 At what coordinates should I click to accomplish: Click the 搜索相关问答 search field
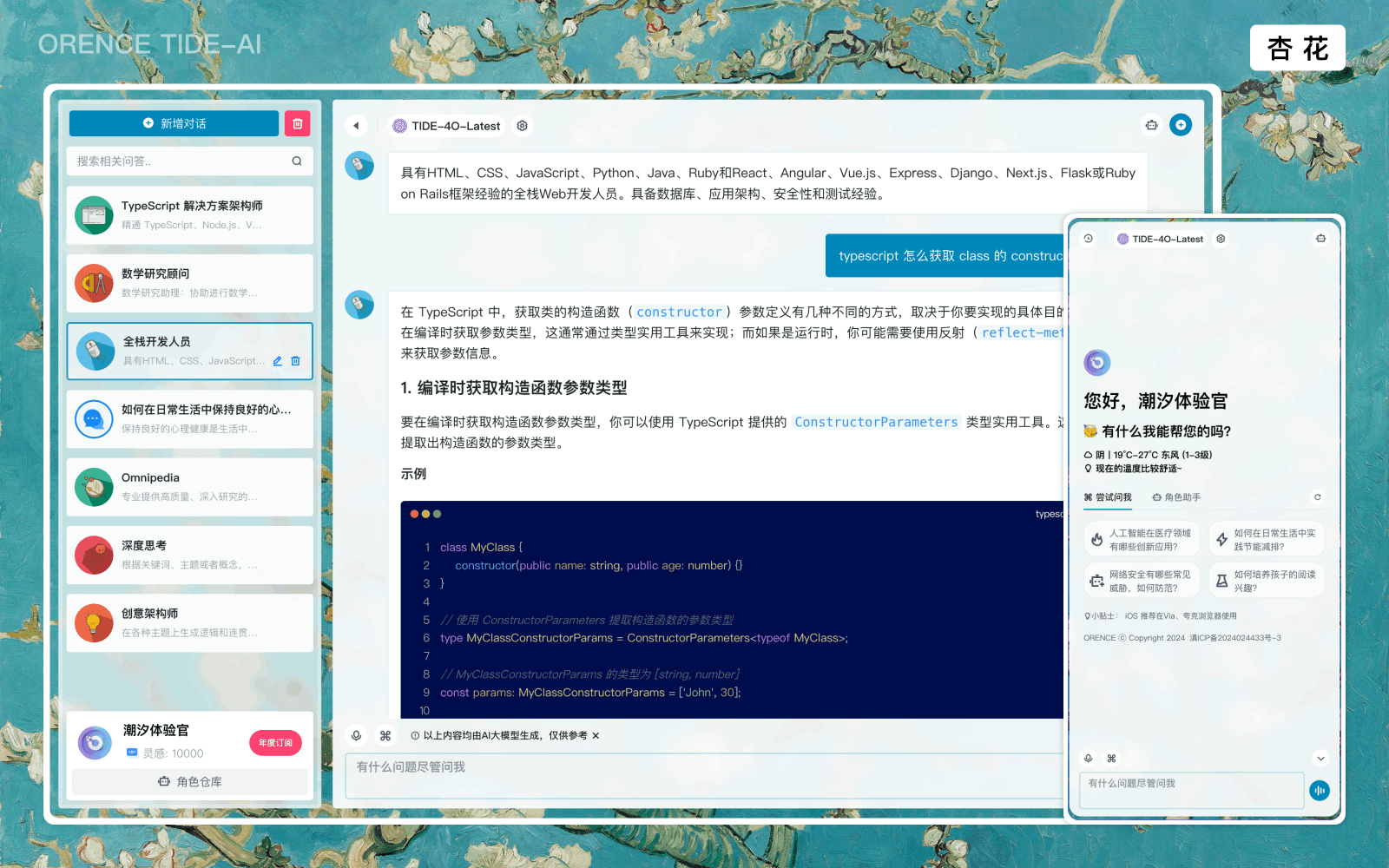[x=189, y=161]
